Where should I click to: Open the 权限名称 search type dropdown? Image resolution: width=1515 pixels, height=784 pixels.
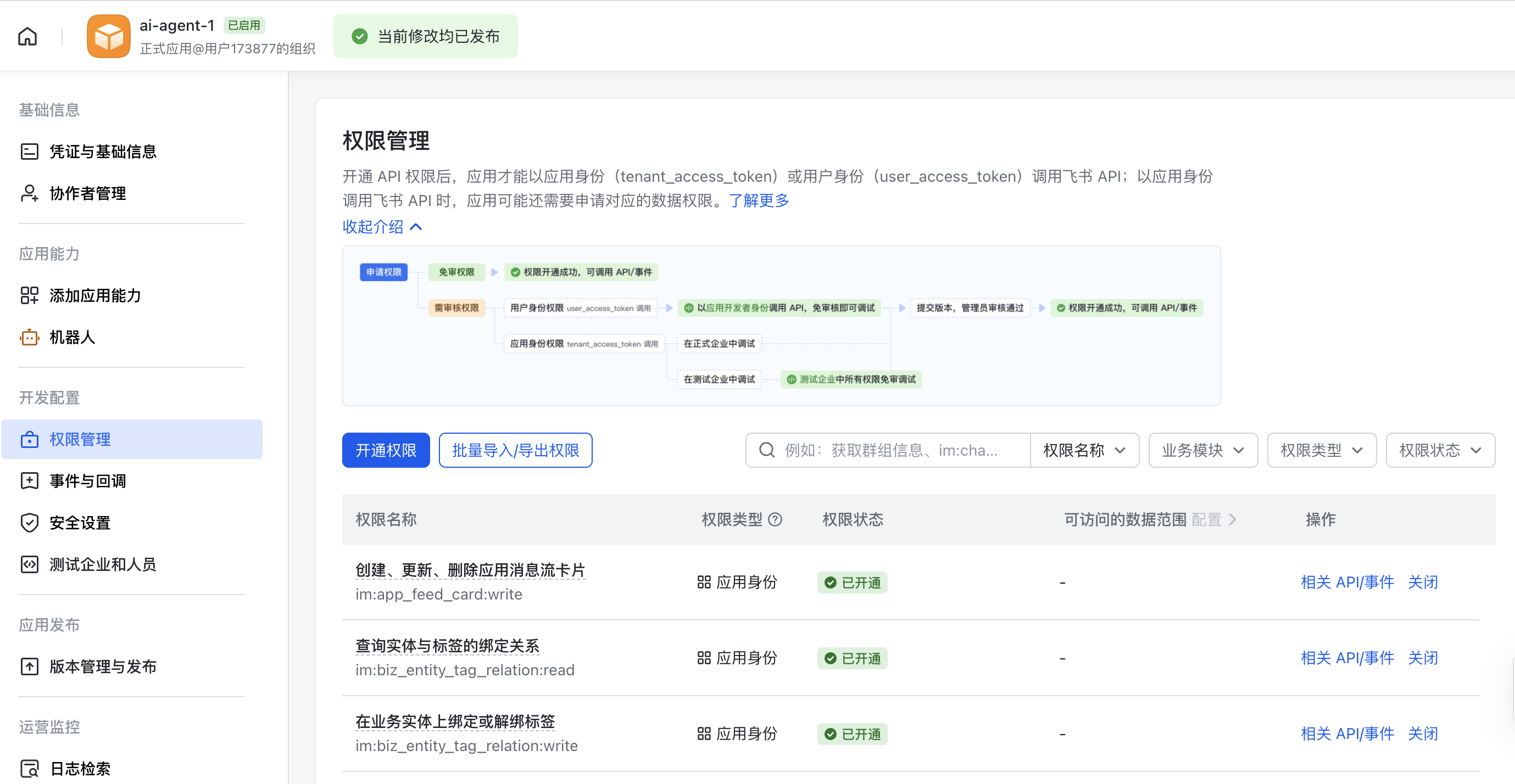(1084, 450)
